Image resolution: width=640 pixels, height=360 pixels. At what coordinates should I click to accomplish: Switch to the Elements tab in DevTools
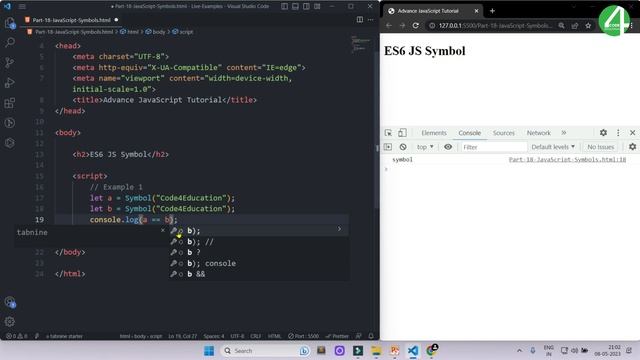[433, 133]
